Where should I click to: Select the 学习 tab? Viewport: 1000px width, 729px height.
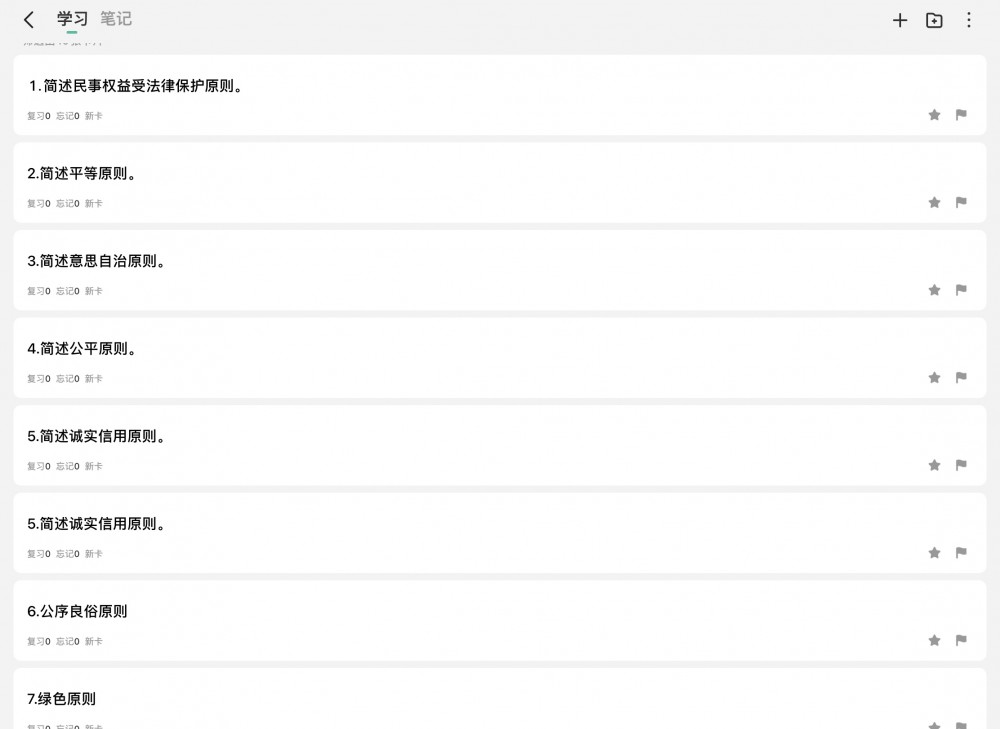pyautogui.click(x=72, y=19)
